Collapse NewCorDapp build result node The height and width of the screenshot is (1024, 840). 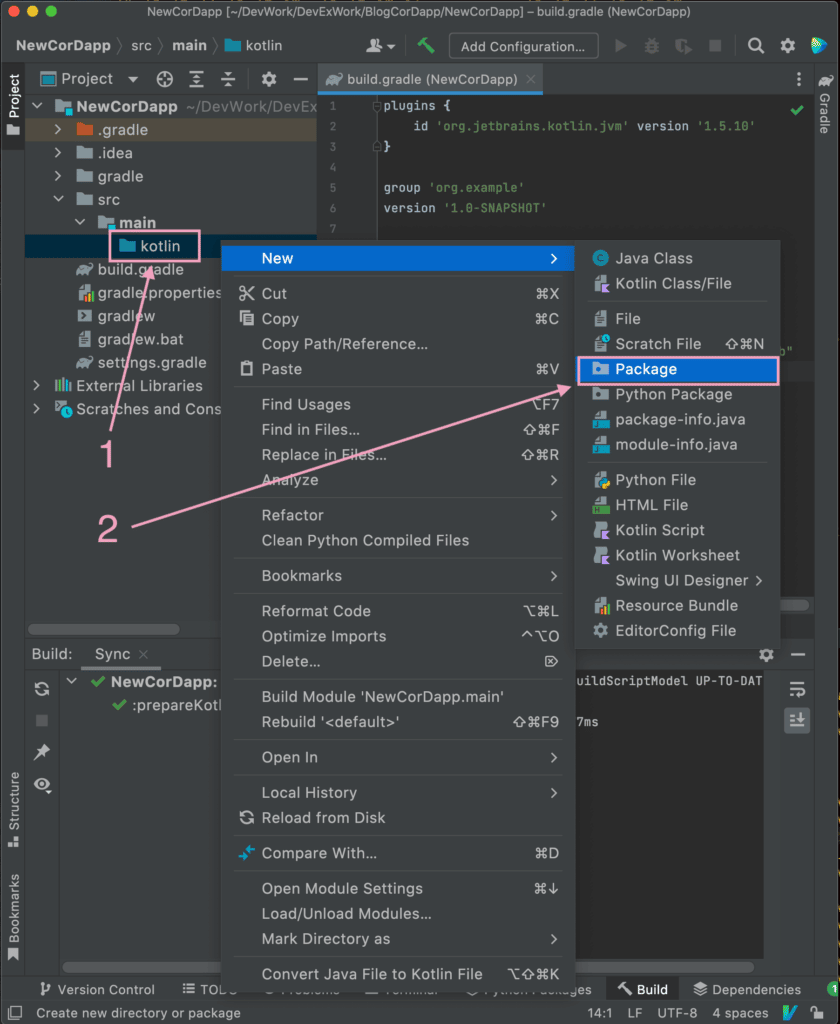point(72,681)
